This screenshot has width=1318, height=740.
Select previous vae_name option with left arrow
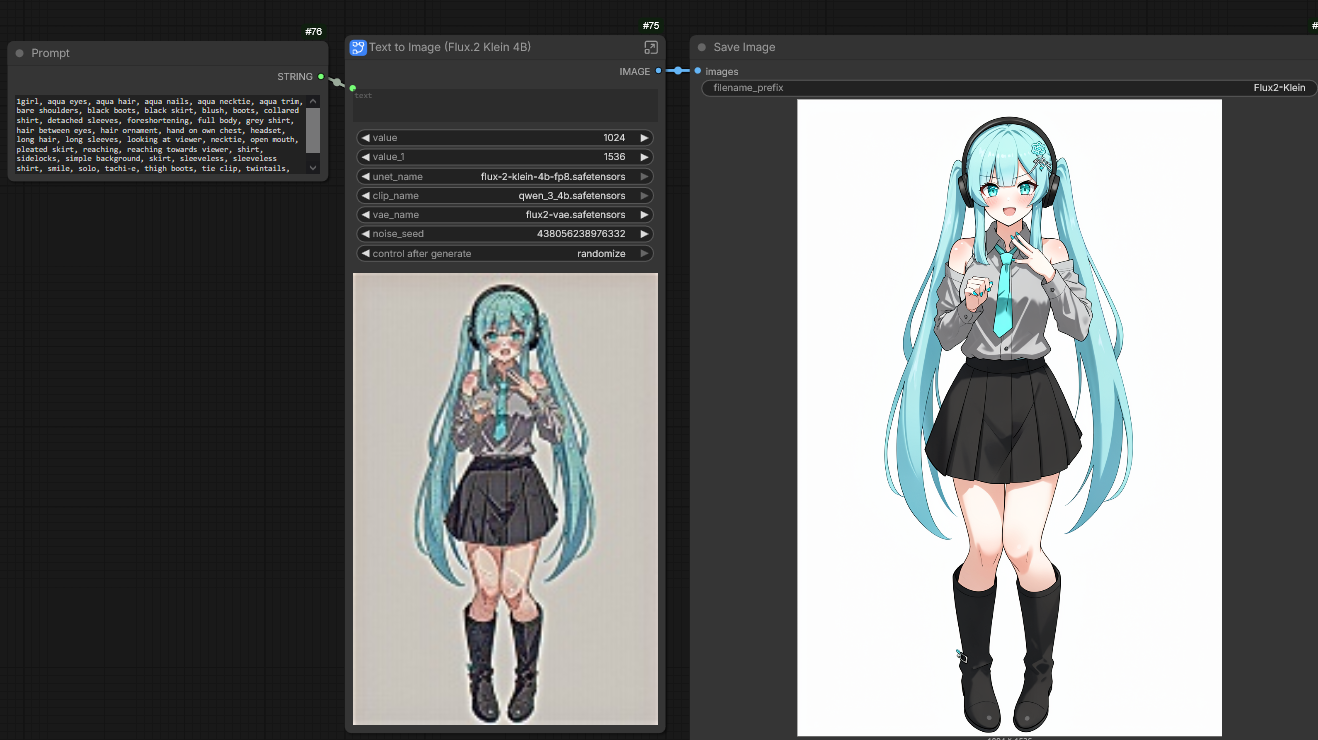click(x=365, y=215)
